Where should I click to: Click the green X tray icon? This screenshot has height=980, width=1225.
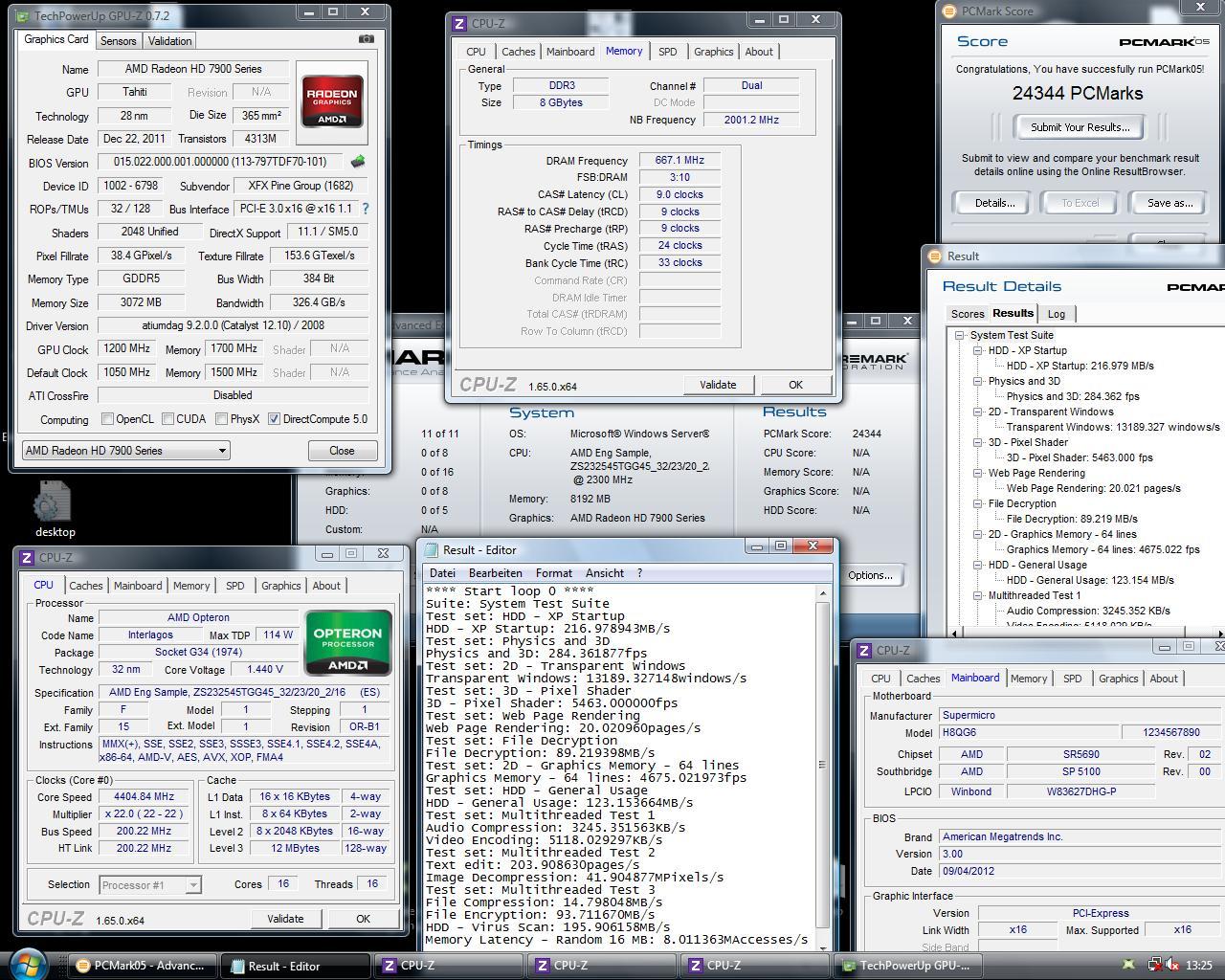(1129, 965)
